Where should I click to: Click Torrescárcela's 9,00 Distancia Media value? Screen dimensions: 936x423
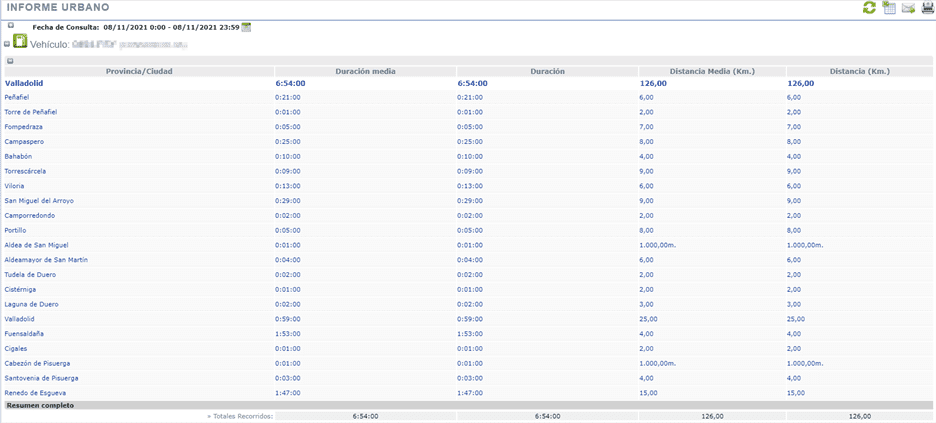647,171
